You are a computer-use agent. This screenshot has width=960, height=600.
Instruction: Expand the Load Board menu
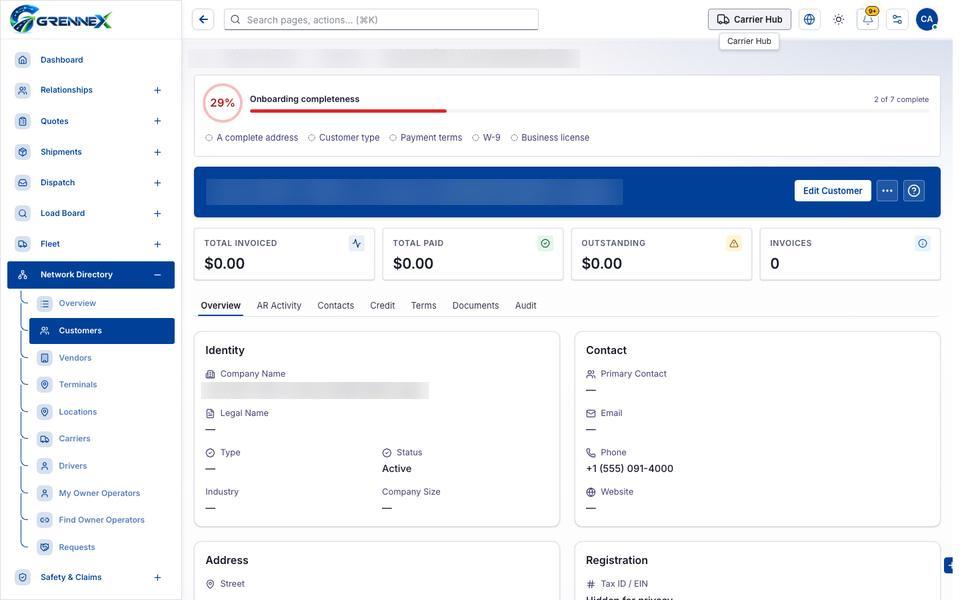click(157, 214)
